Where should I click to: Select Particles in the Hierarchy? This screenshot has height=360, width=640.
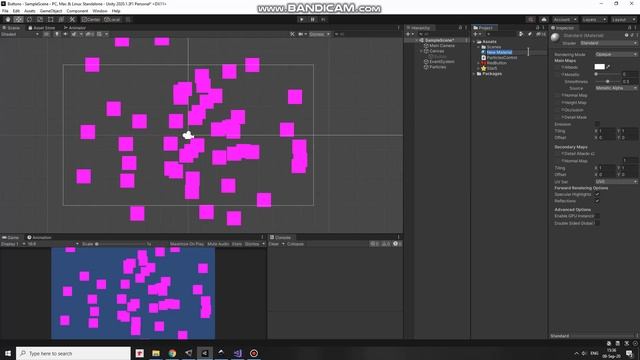[438, 67]
